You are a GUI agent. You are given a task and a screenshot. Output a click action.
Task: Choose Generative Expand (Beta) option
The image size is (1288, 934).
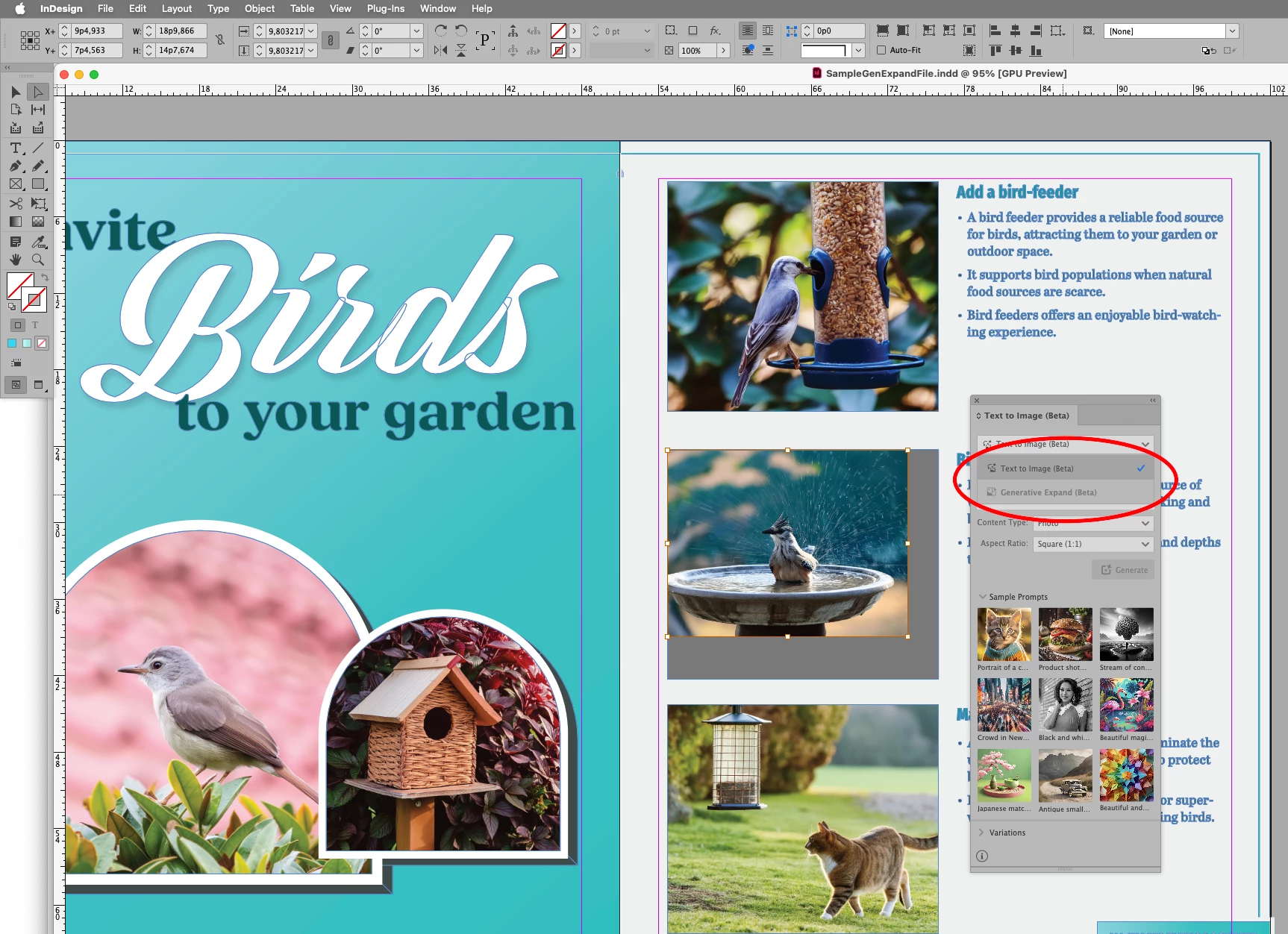click(x=1065, y=492)
